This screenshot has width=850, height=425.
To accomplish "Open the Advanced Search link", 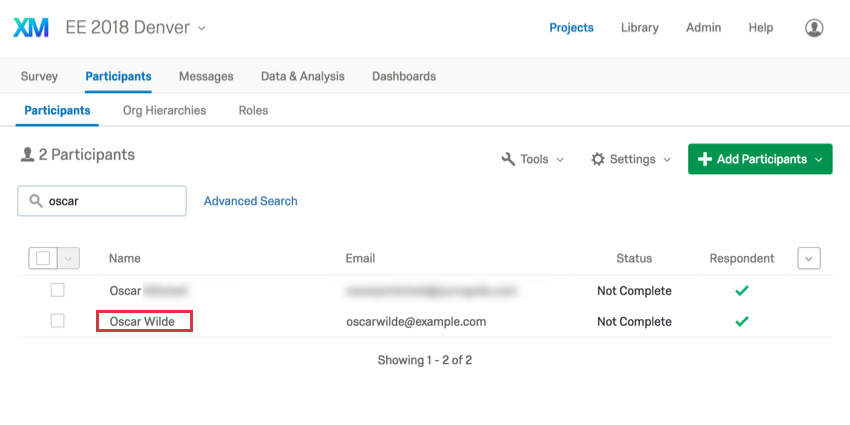I will coord(250,201).
